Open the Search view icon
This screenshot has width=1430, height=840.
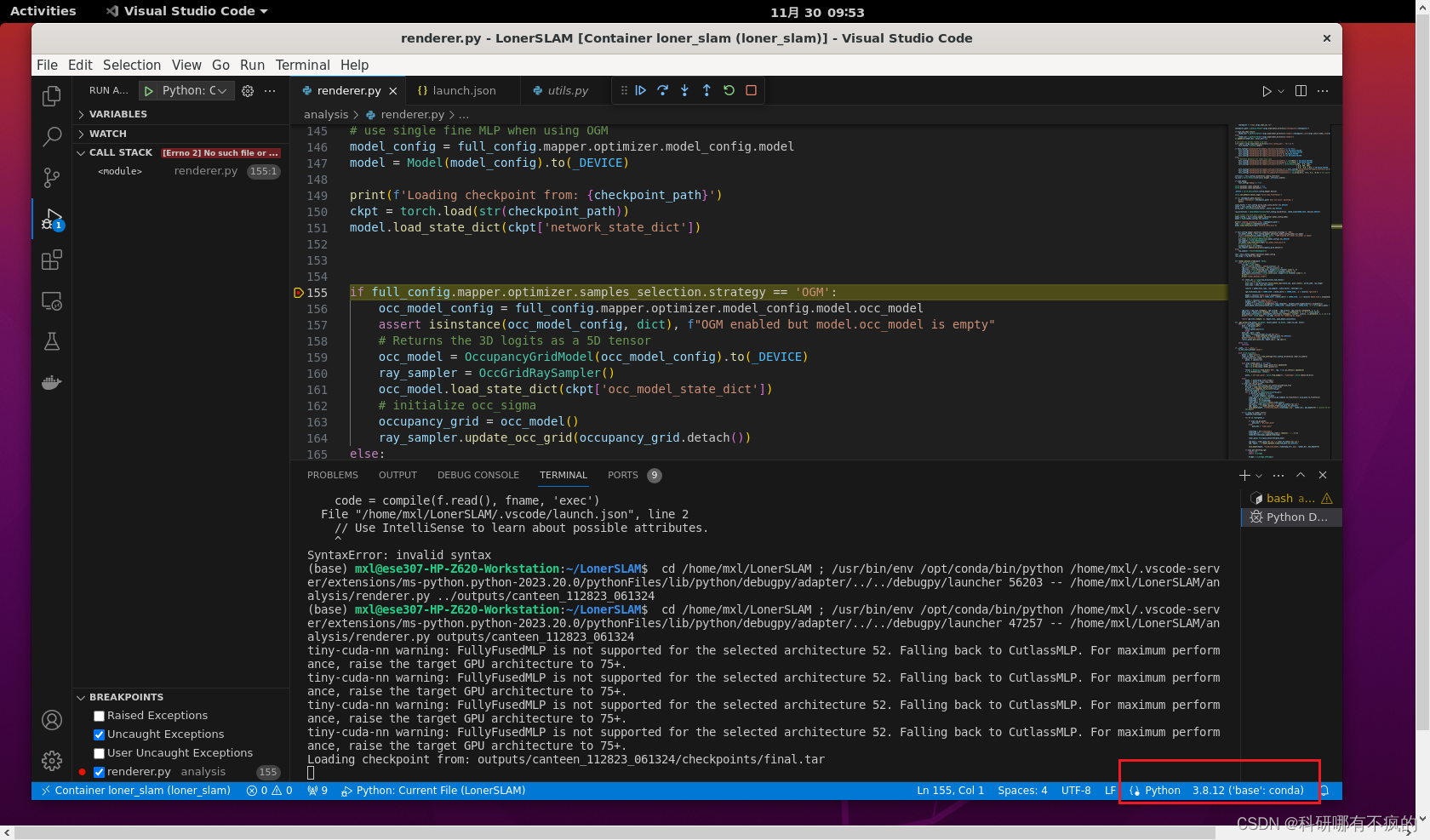pyautogui.click(x=52, y=136)
